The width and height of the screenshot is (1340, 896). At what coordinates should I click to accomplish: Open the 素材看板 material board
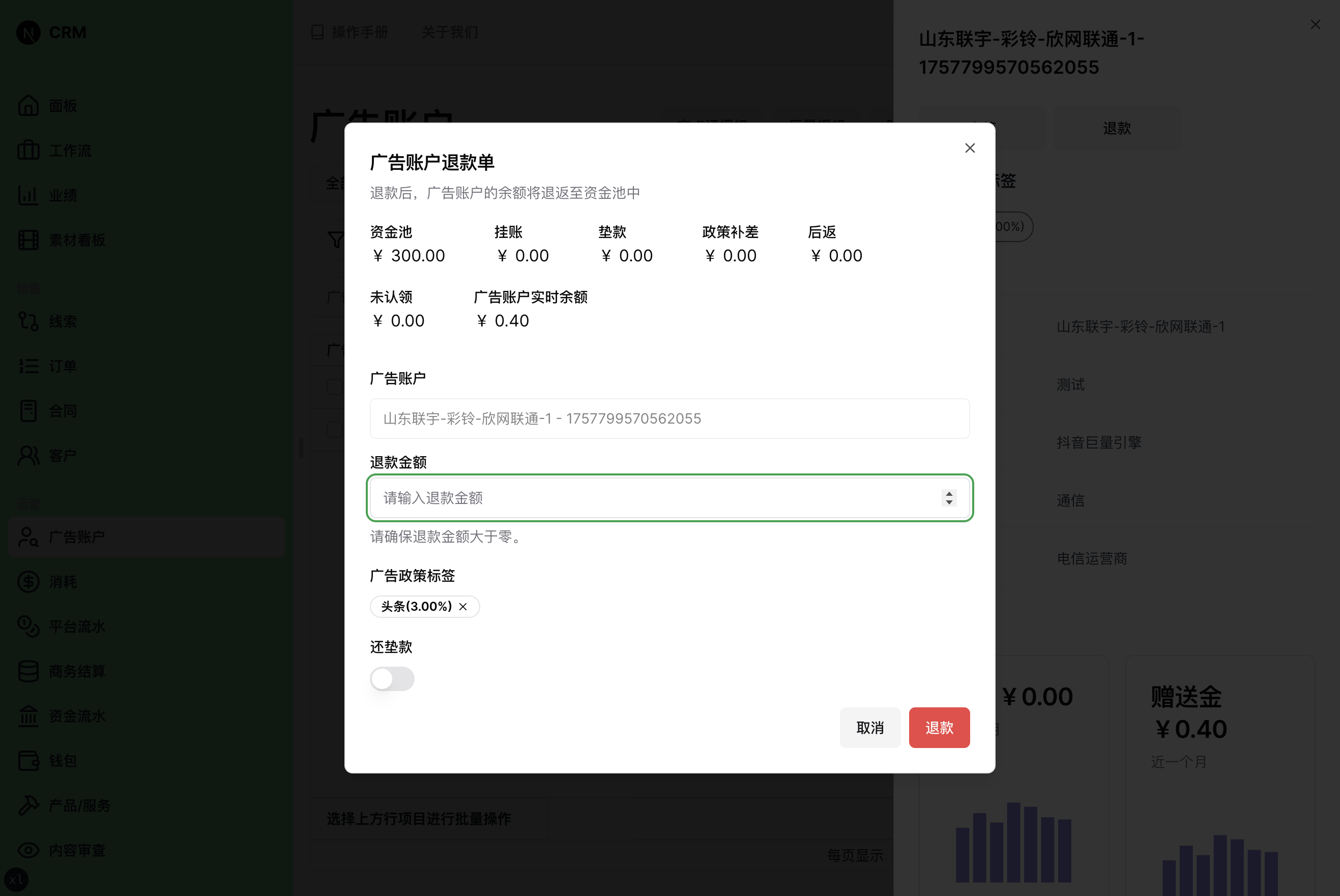pyautogui.click(x=76, y=240)
